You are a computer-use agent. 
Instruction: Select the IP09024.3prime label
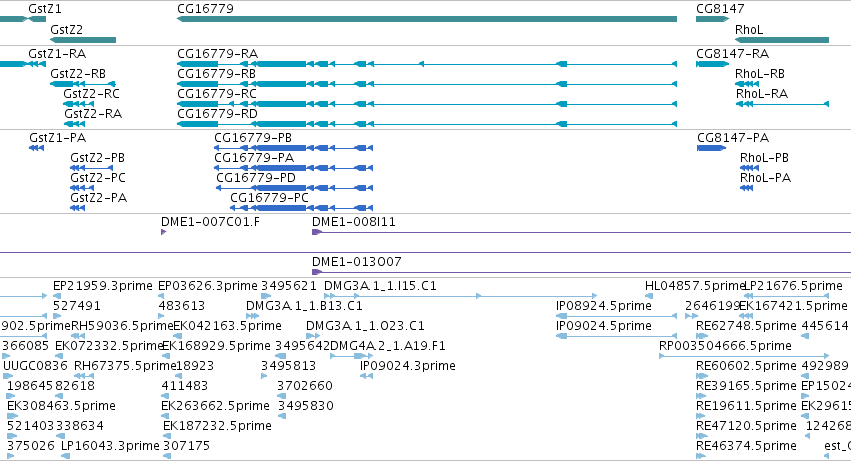coord(408,366)
